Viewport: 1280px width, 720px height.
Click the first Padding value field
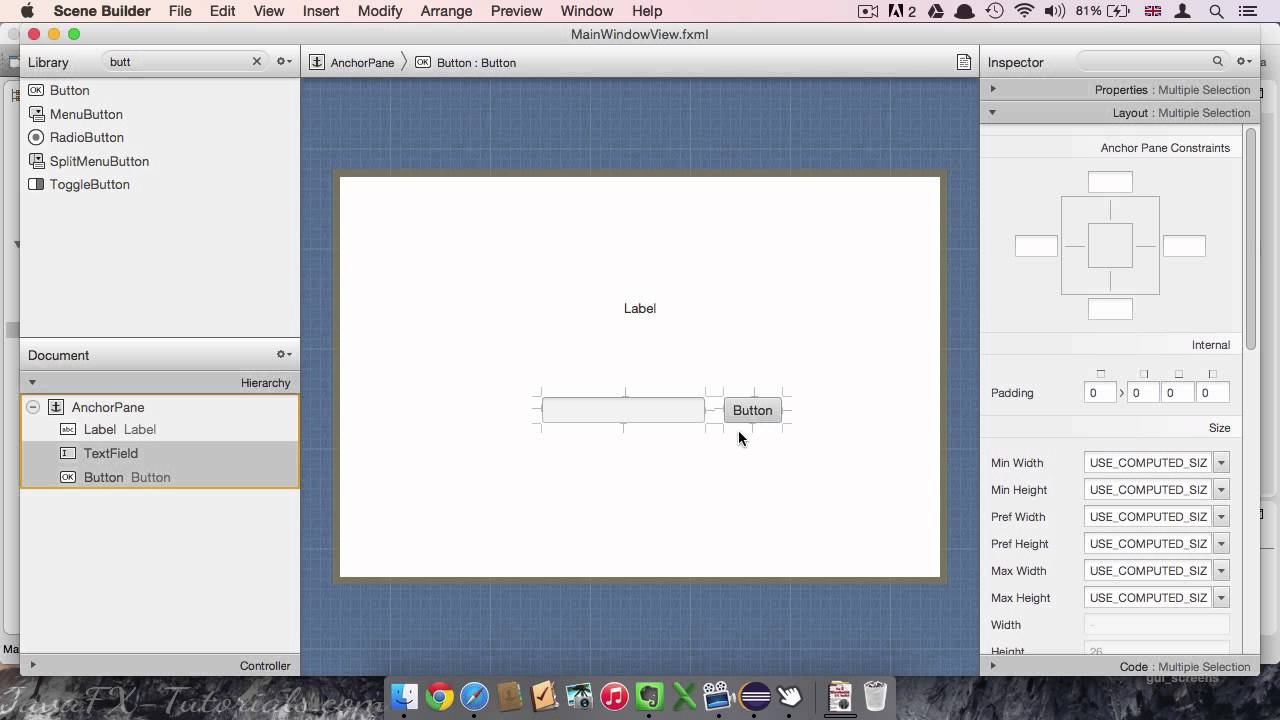point(1100,393)
